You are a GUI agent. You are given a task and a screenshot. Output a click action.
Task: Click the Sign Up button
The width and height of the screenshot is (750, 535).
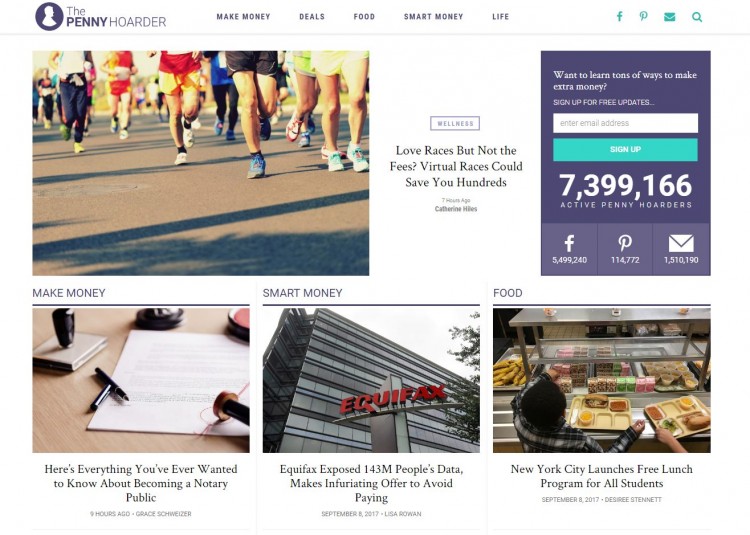coord(625,150)
